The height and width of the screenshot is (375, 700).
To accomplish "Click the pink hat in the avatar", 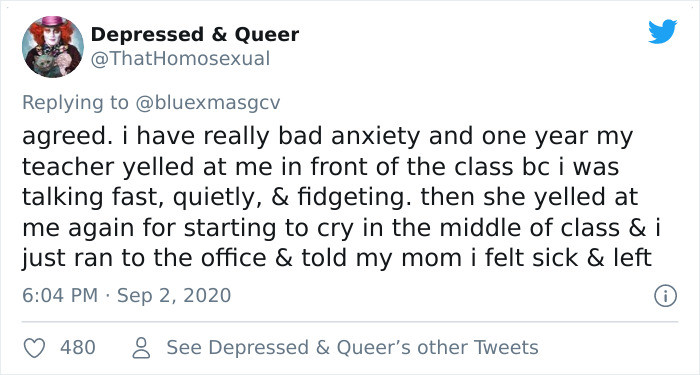I will [53, 21].
